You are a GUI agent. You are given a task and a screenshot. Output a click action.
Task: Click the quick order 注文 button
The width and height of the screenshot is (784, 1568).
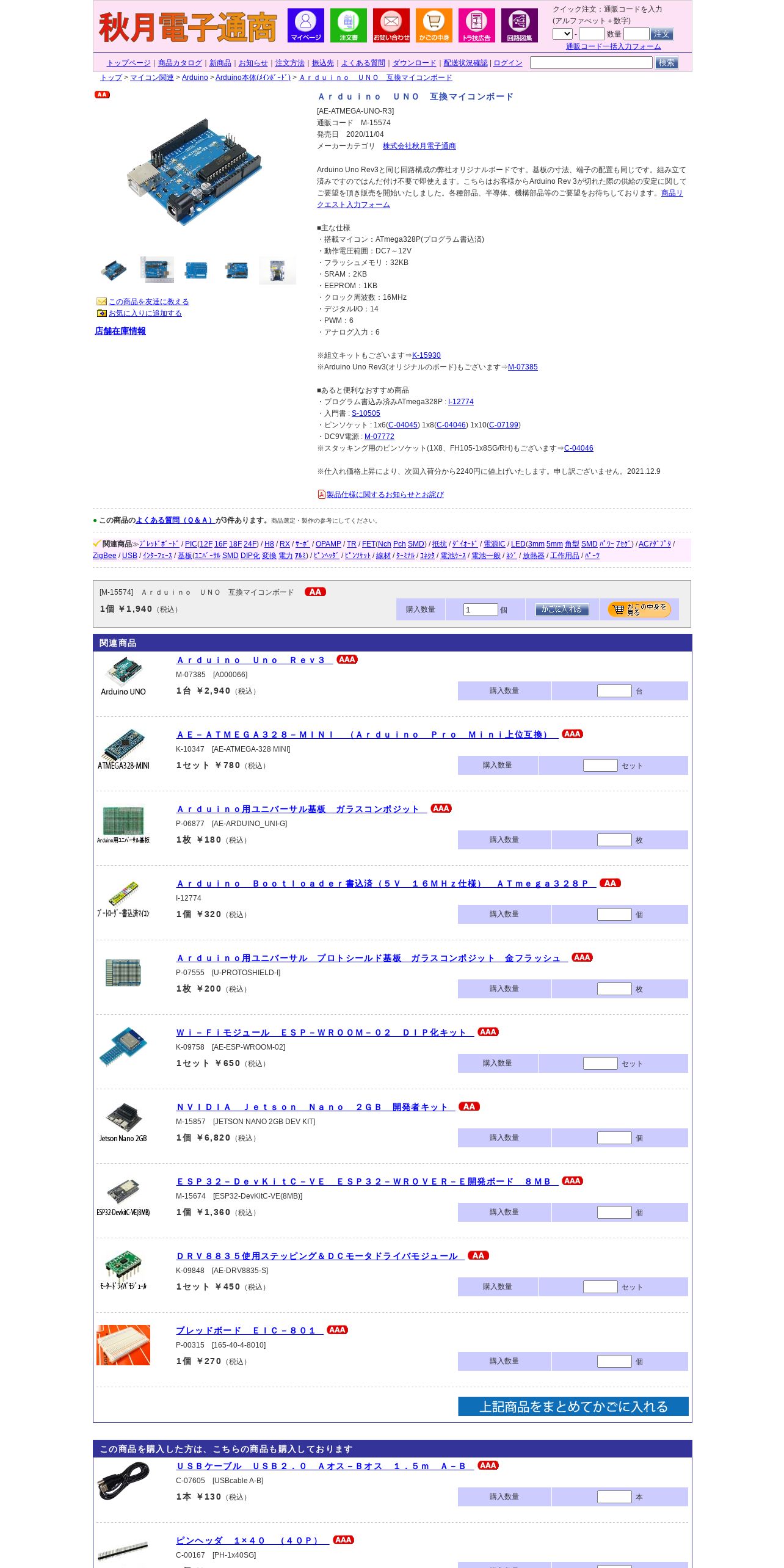click(661, 34)
